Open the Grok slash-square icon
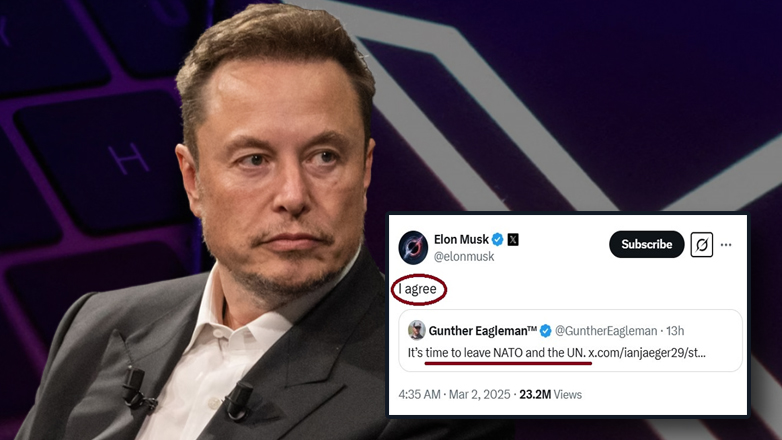This screenshot has height=440, width=782. 702,244
